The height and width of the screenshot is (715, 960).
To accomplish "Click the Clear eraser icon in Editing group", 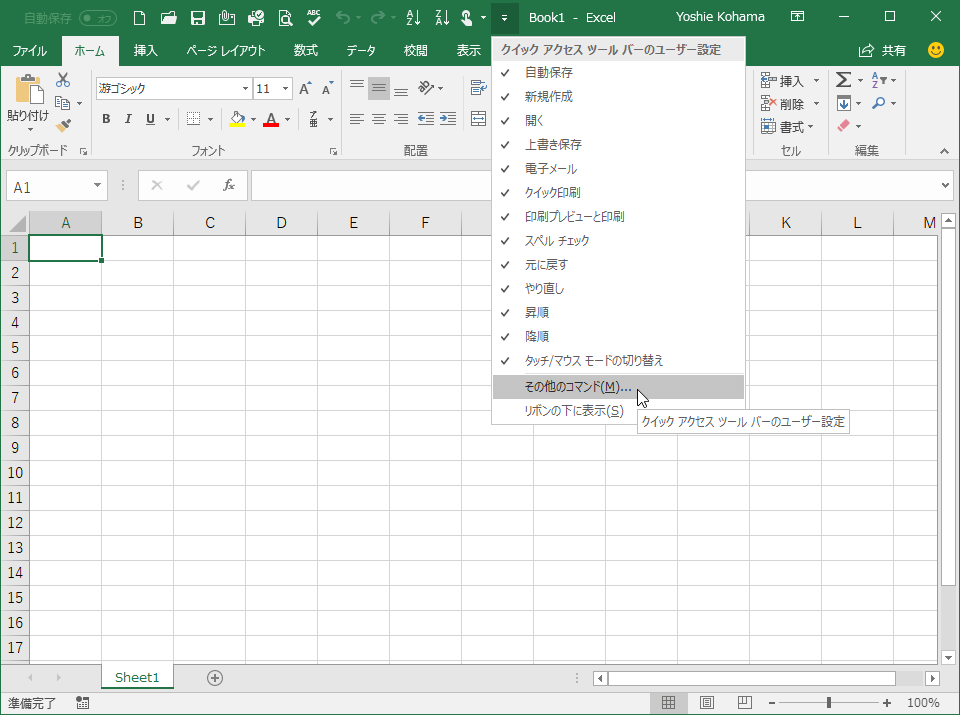I will 844,125.
